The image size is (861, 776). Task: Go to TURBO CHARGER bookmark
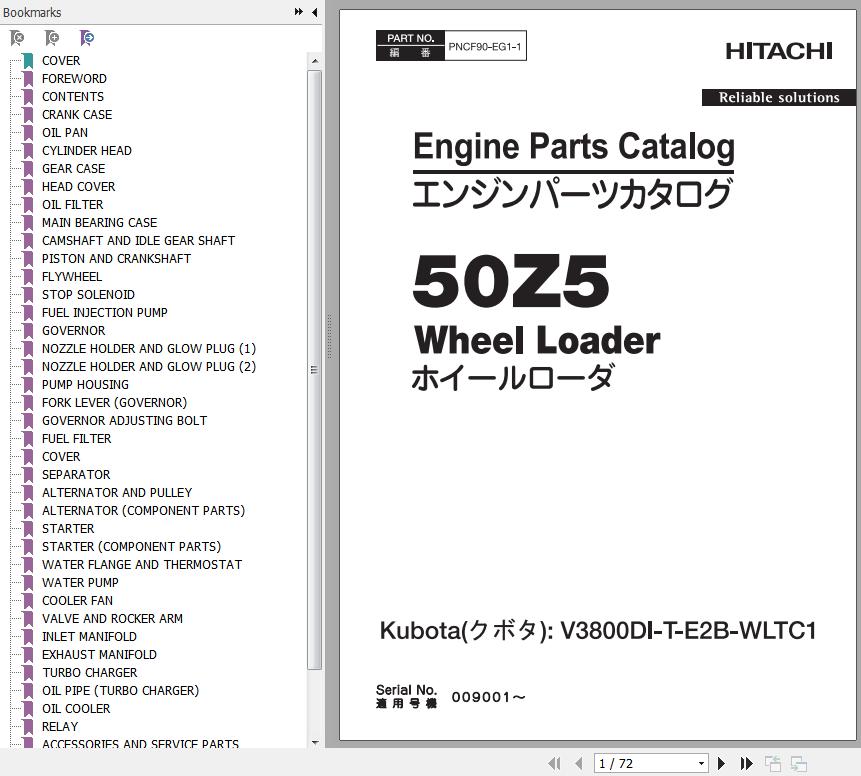point(90,673)
